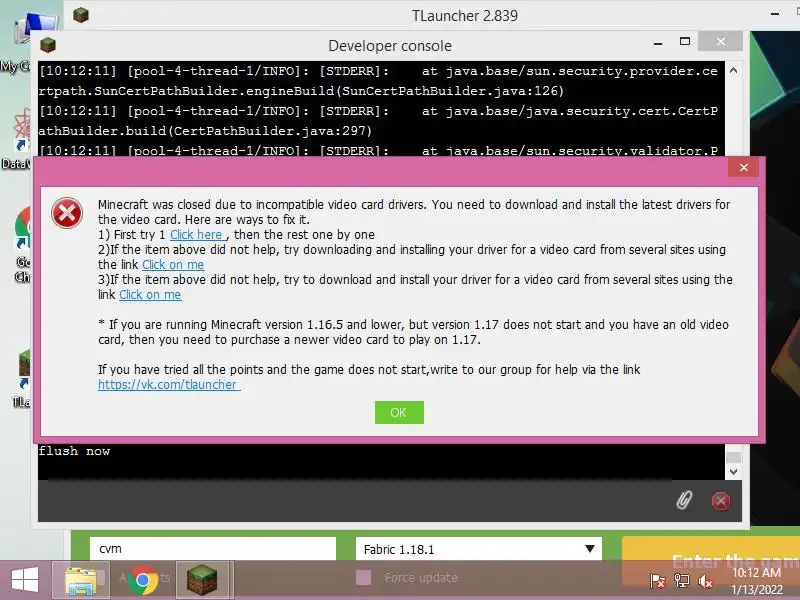Click the network tray icon
This screenshot has height=600, width=800.
(x=682, y=581)
